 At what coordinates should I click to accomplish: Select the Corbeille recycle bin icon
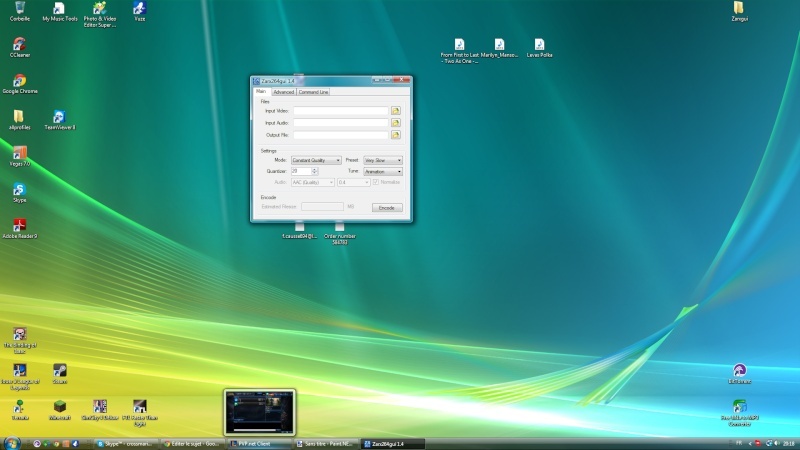20,12
